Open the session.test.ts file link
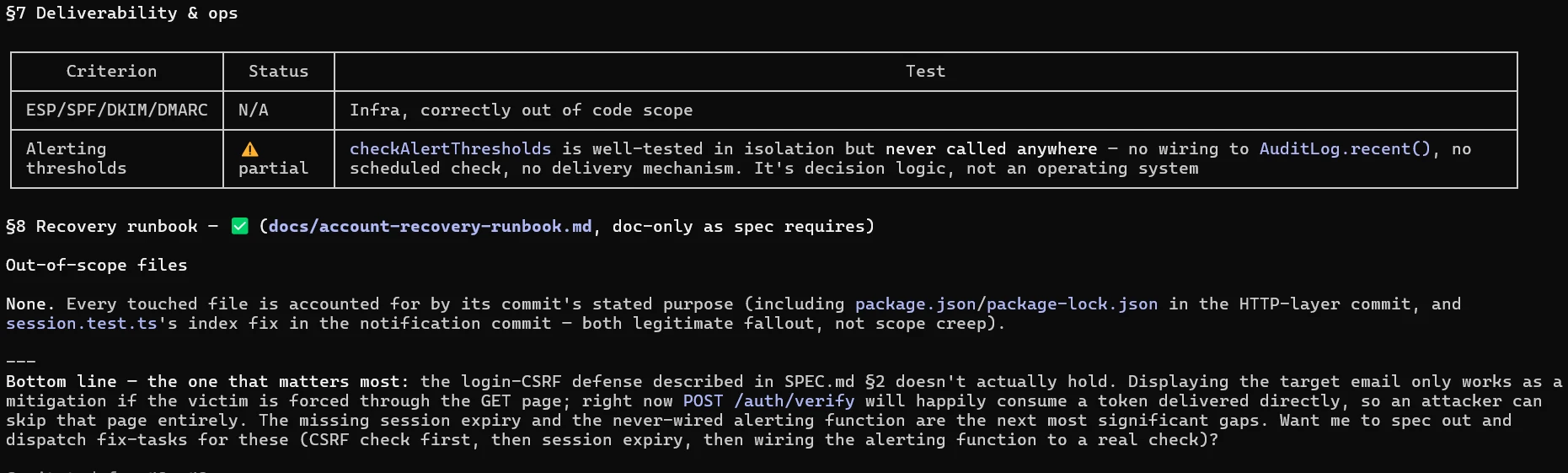Screen dimensions: 1568x473 coord(82,323)
